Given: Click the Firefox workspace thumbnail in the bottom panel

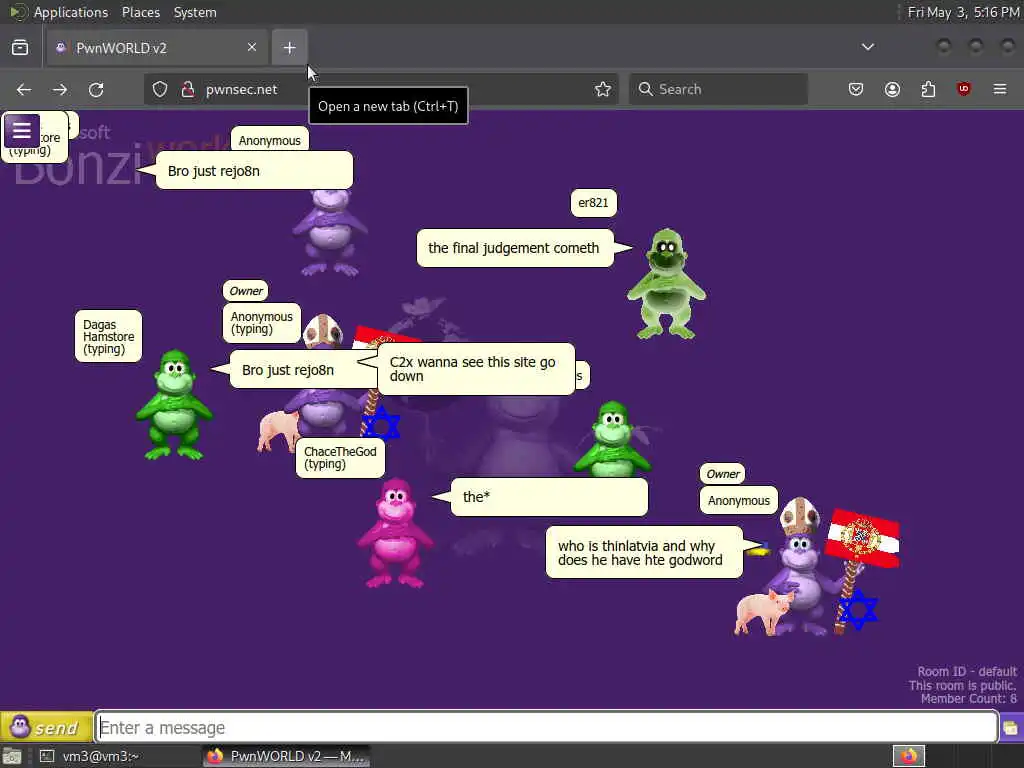Looking at the screenshot, I should pyautogui.click(x=909, y=756).
